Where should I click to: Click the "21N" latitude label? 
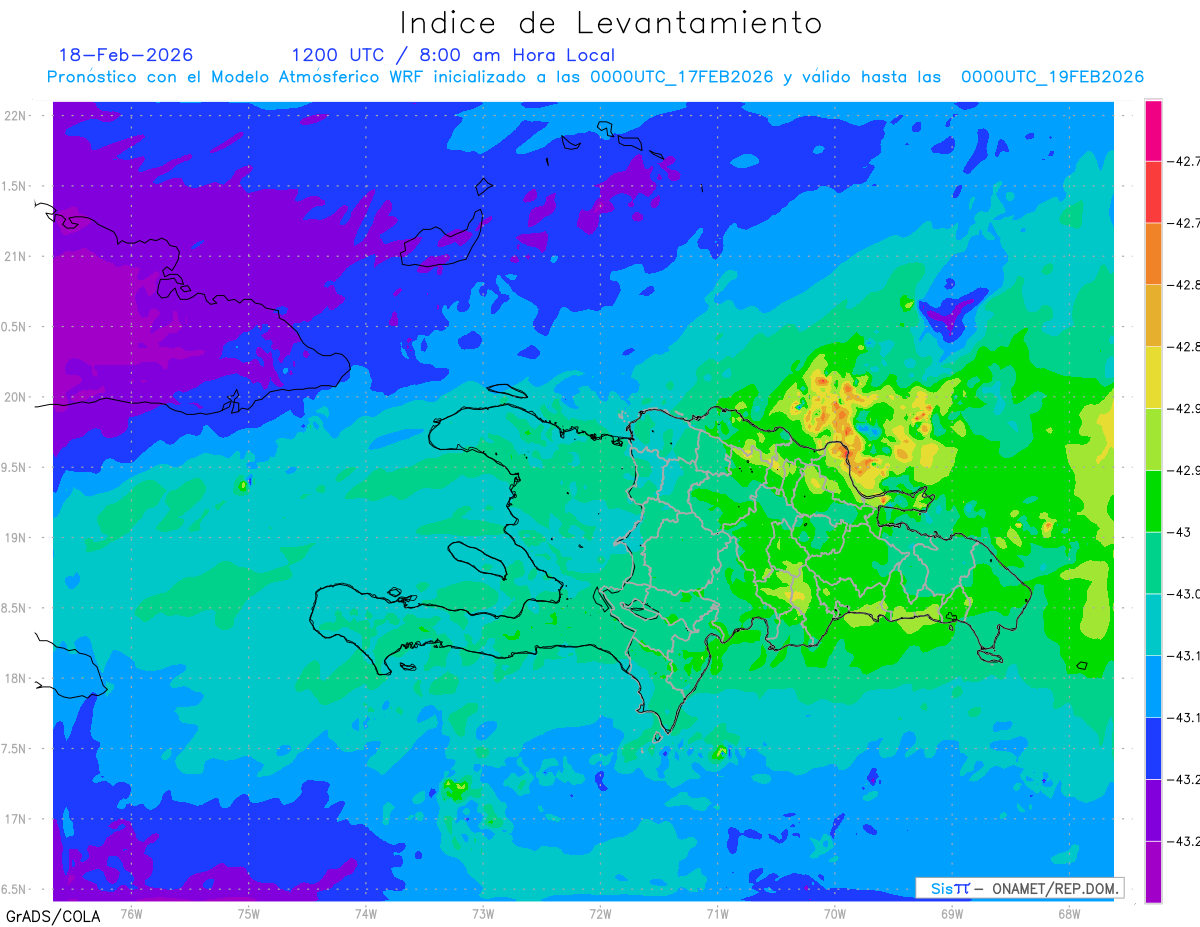17,256
